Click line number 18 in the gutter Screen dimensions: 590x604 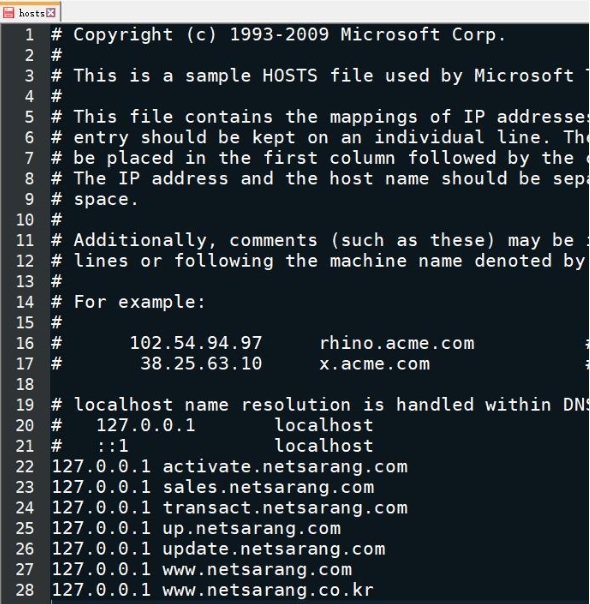pyautogui.click(x=25, y=384)
